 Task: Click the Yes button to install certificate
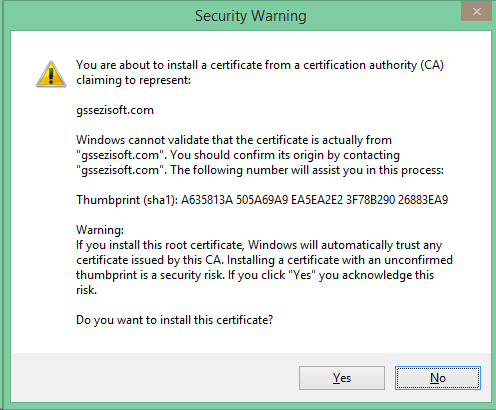click(x=342, y=378)
